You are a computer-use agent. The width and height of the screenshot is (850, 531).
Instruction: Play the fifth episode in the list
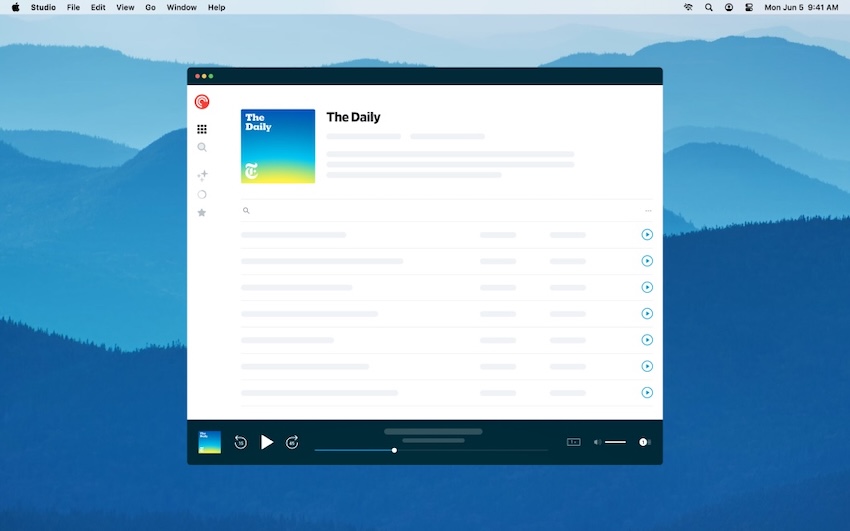tap(647, 340)
